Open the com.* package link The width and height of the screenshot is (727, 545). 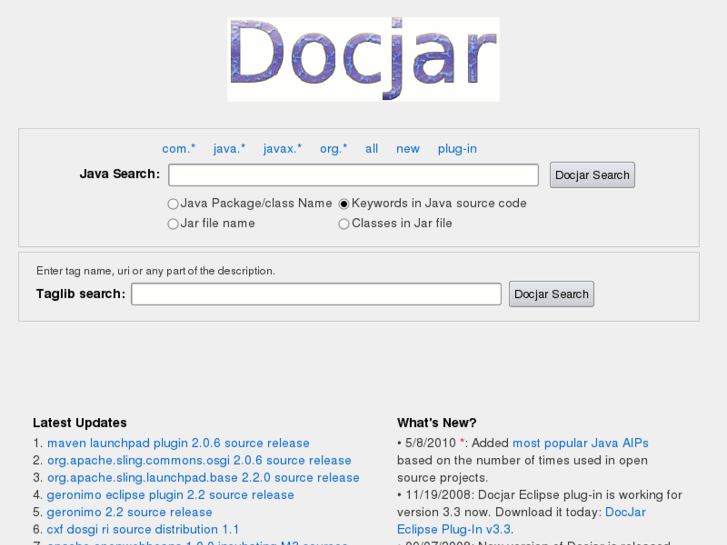(179, 149)
